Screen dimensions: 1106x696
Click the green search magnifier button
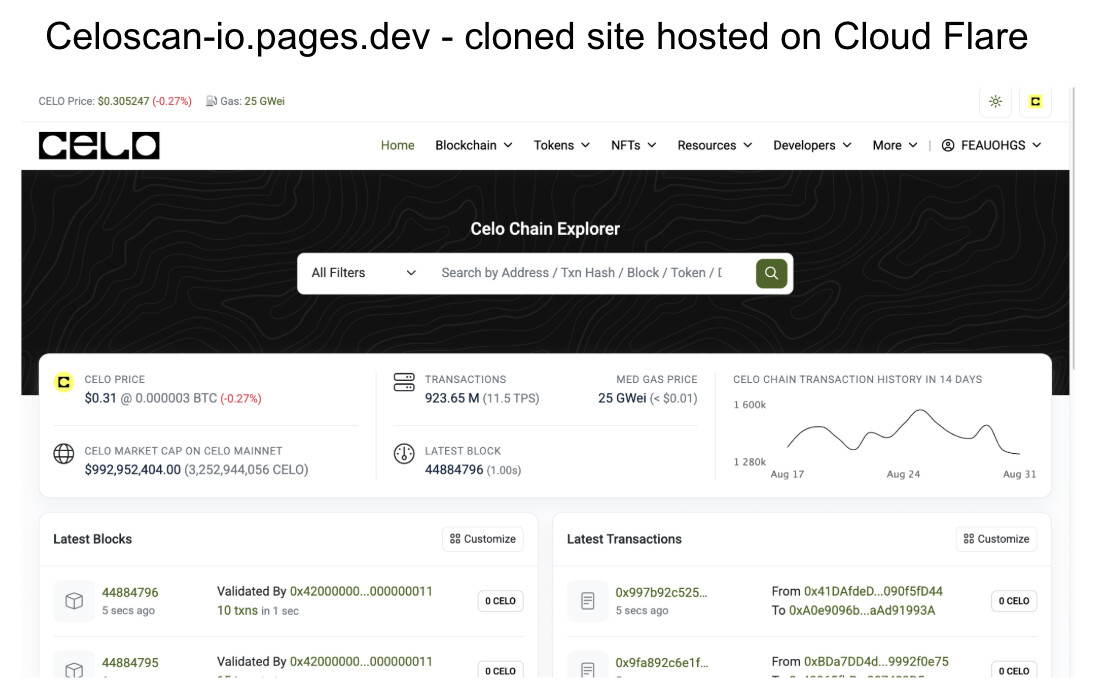pyautogui.click(x=771, y=273)
